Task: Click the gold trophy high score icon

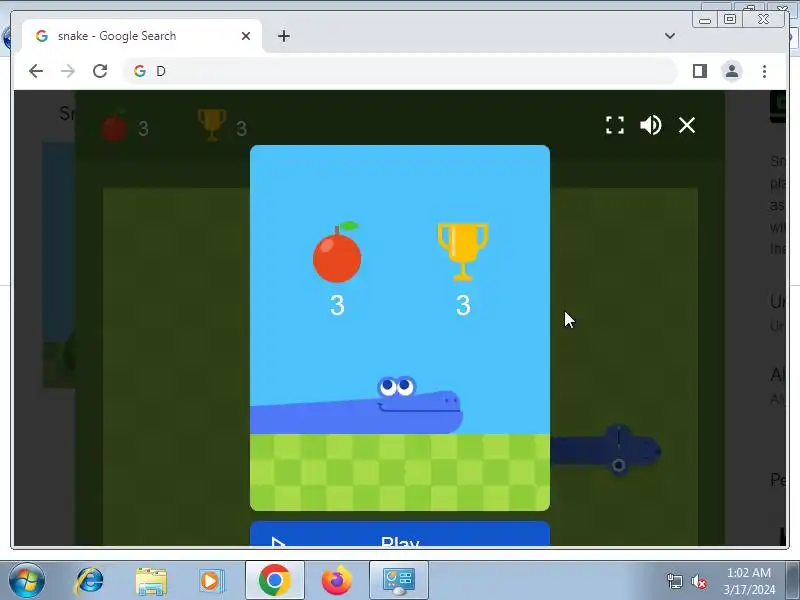Action: 463,251
